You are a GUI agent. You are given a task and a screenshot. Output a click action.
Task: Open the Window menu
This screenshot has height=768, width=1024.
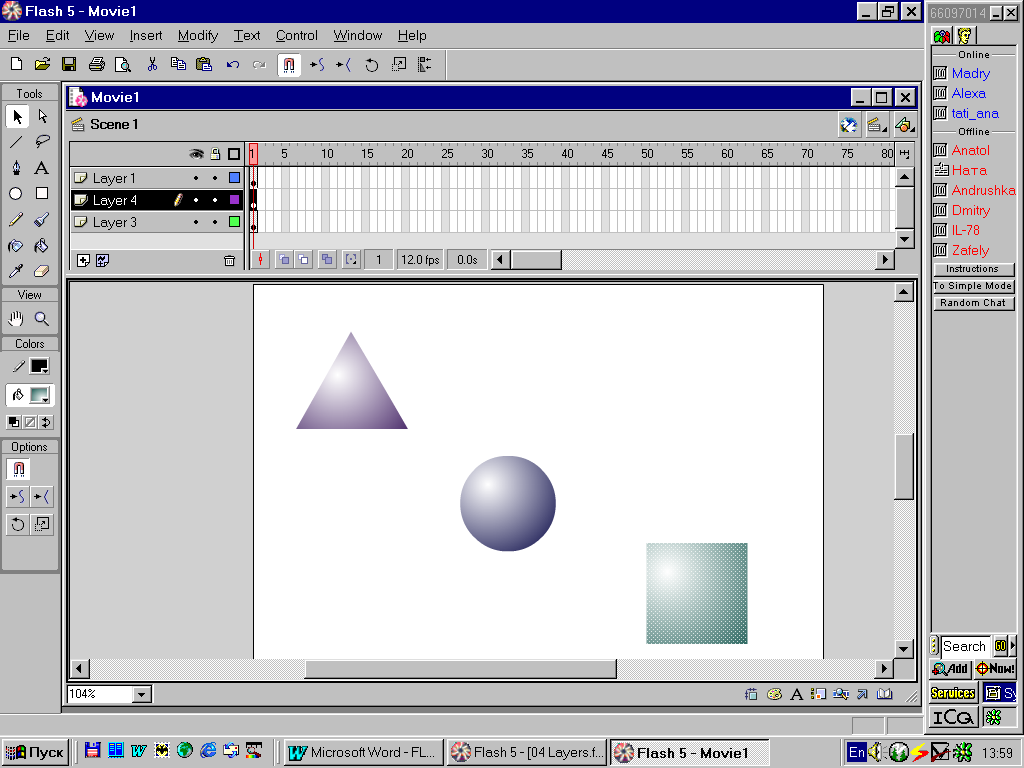(357, 35)
